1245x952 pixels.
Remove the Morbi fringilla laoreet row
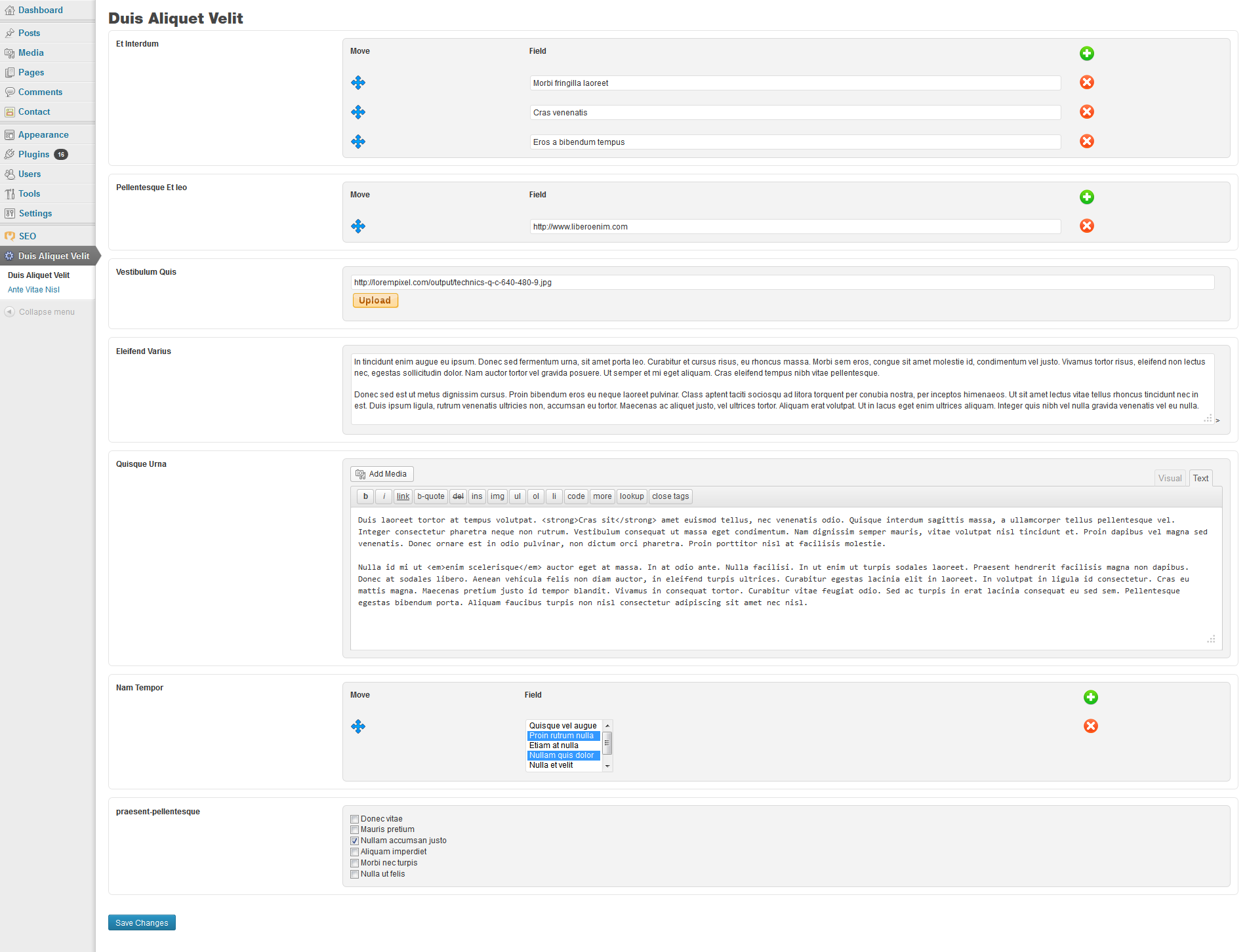[1086, 82]
